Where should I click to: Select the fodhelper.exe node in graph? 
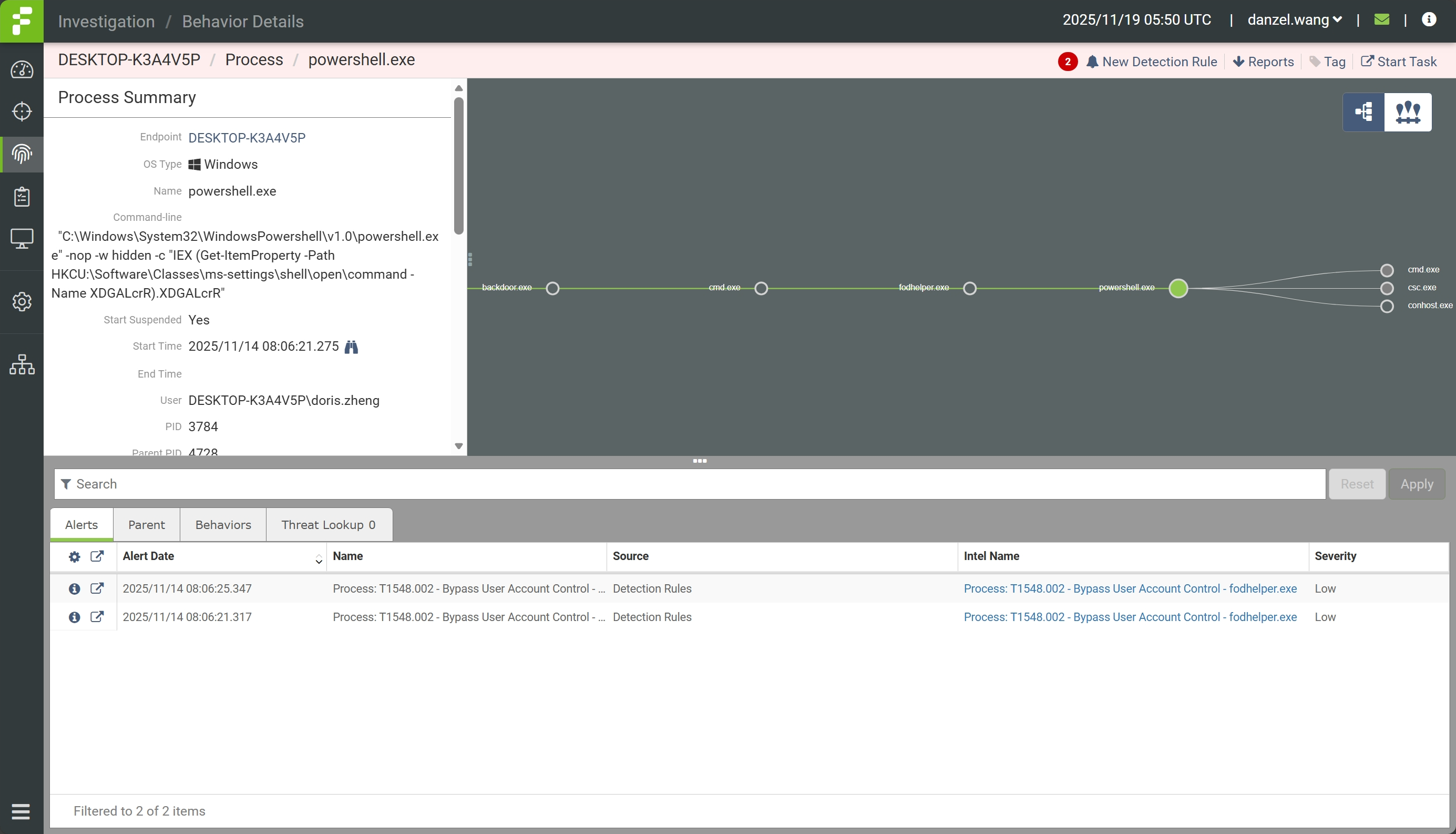point(969,288)
